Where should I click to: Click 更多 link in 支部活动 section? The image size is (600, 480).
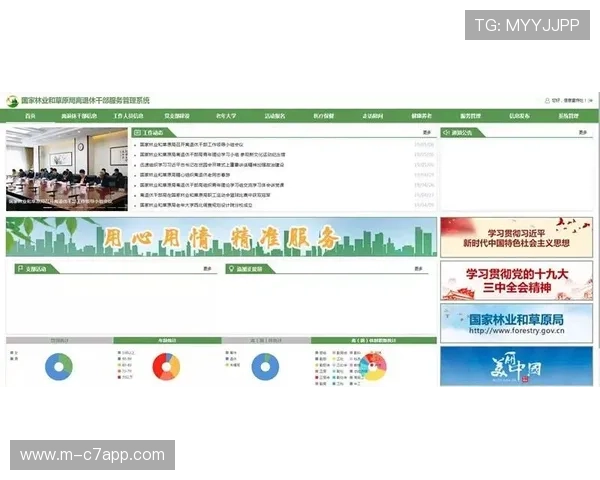tap(207, 269)
